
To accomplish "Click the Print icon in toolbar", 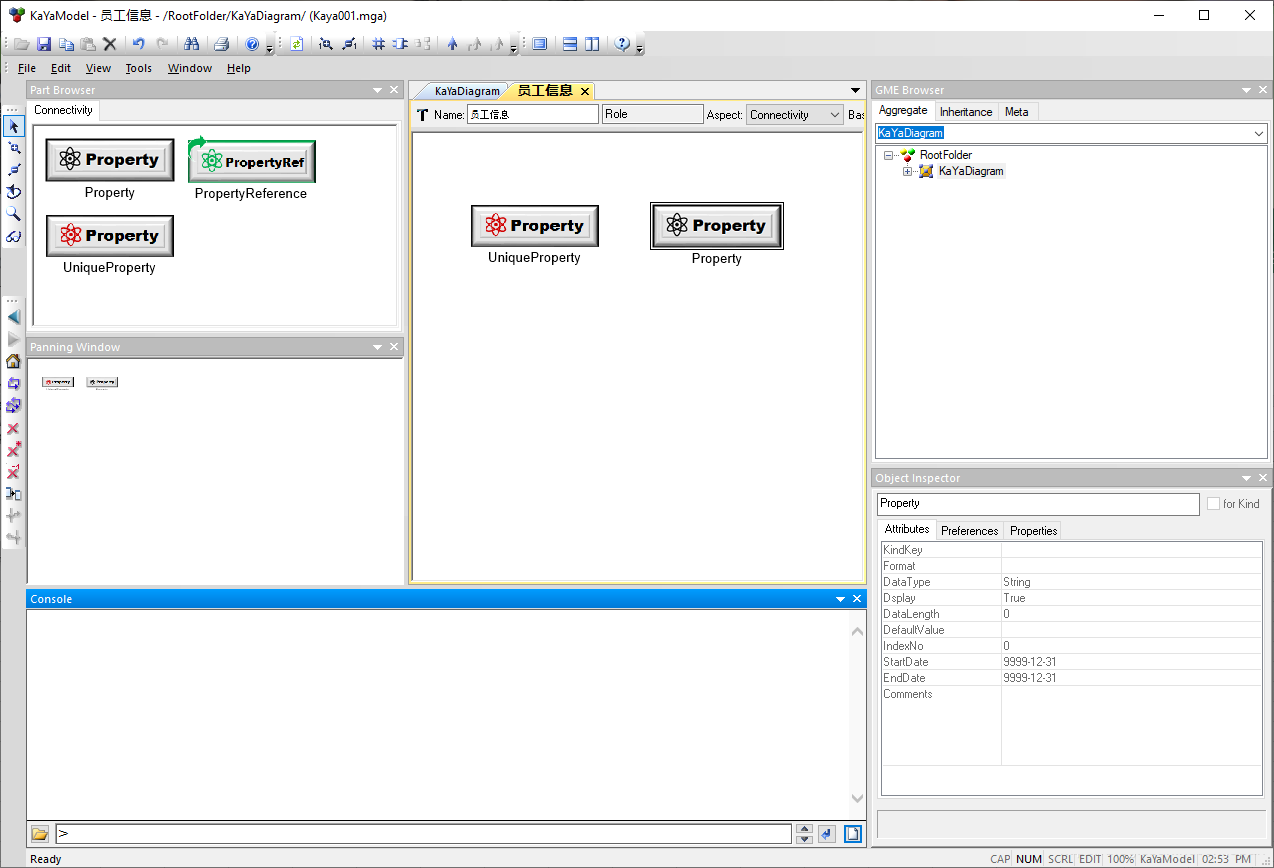I will [222, 44].
